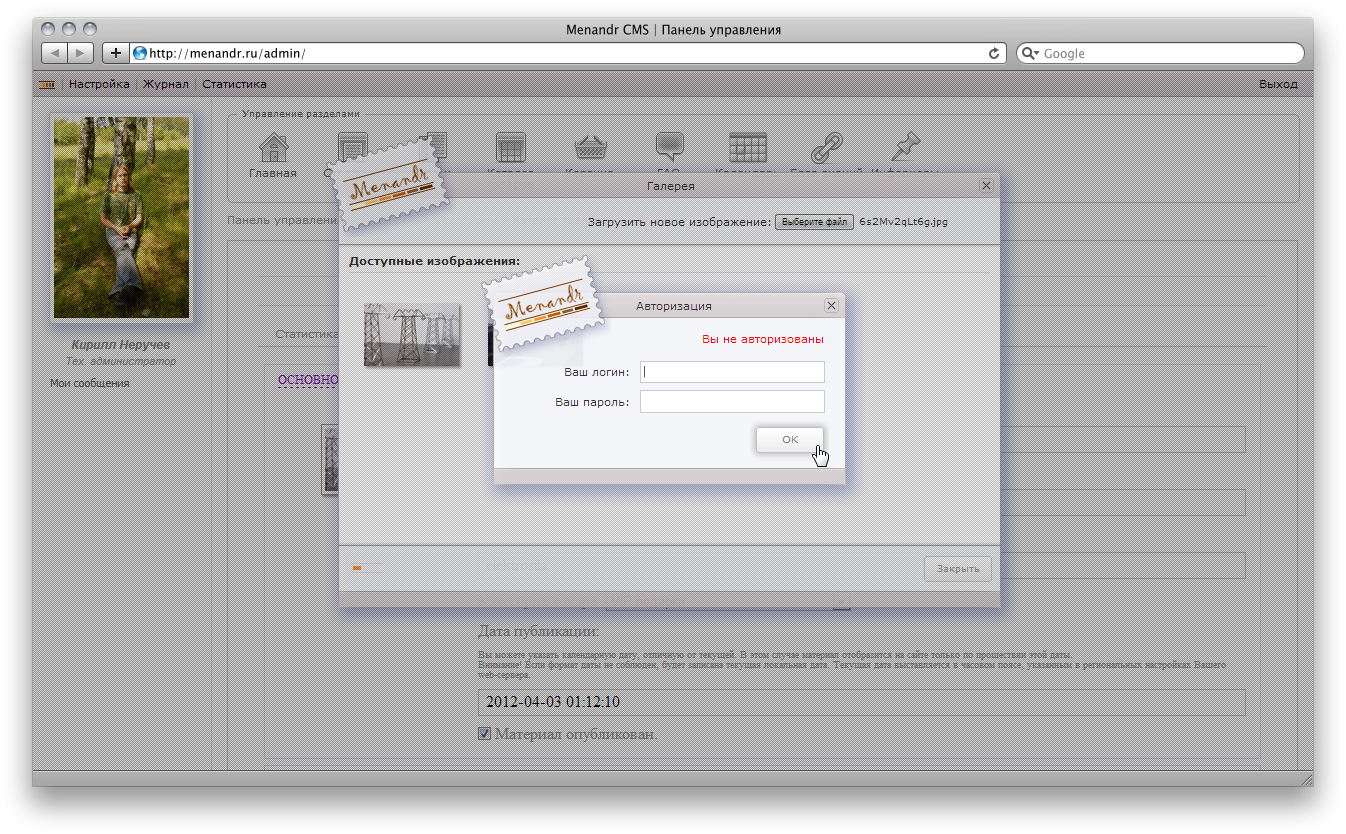This screenshot has height=834, width=1346.
Task: Open Мои сообщения link
Action: click(89, 382)
